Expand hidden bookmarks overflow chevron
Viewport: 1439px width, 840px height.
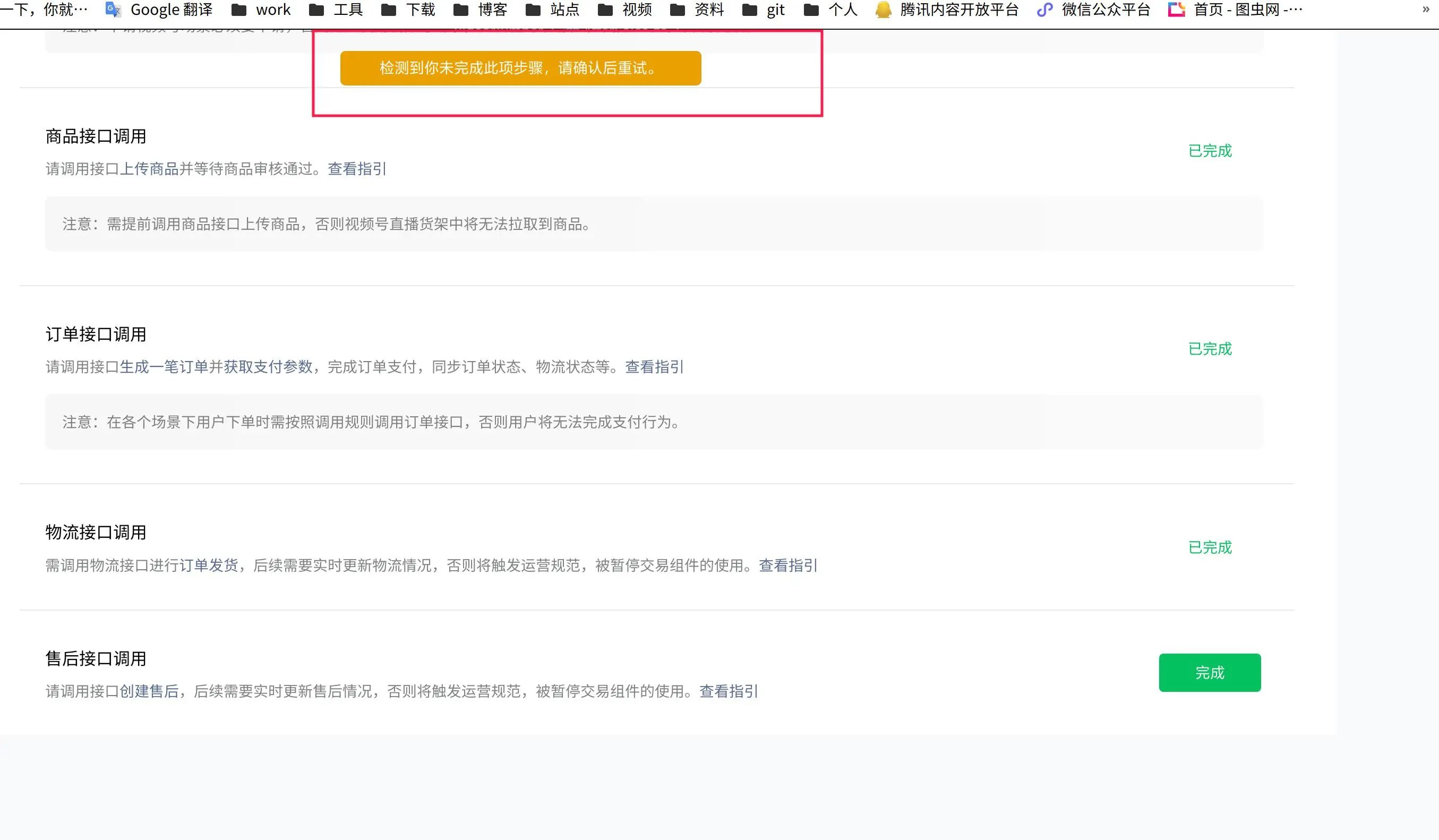(x=1425, y=10)
